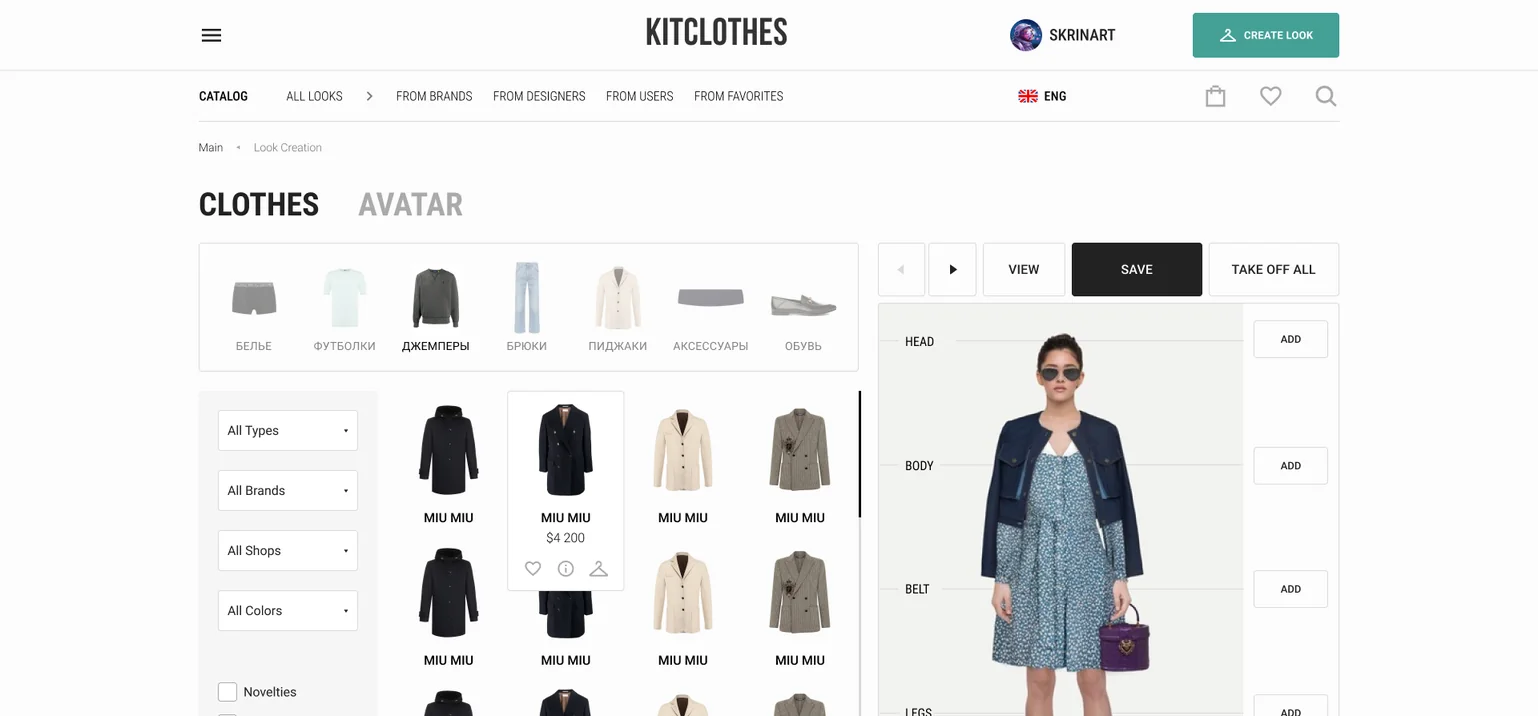Click Add button for Head
This screenshot has height=716, width=1538.
[x=1291, y=339]
